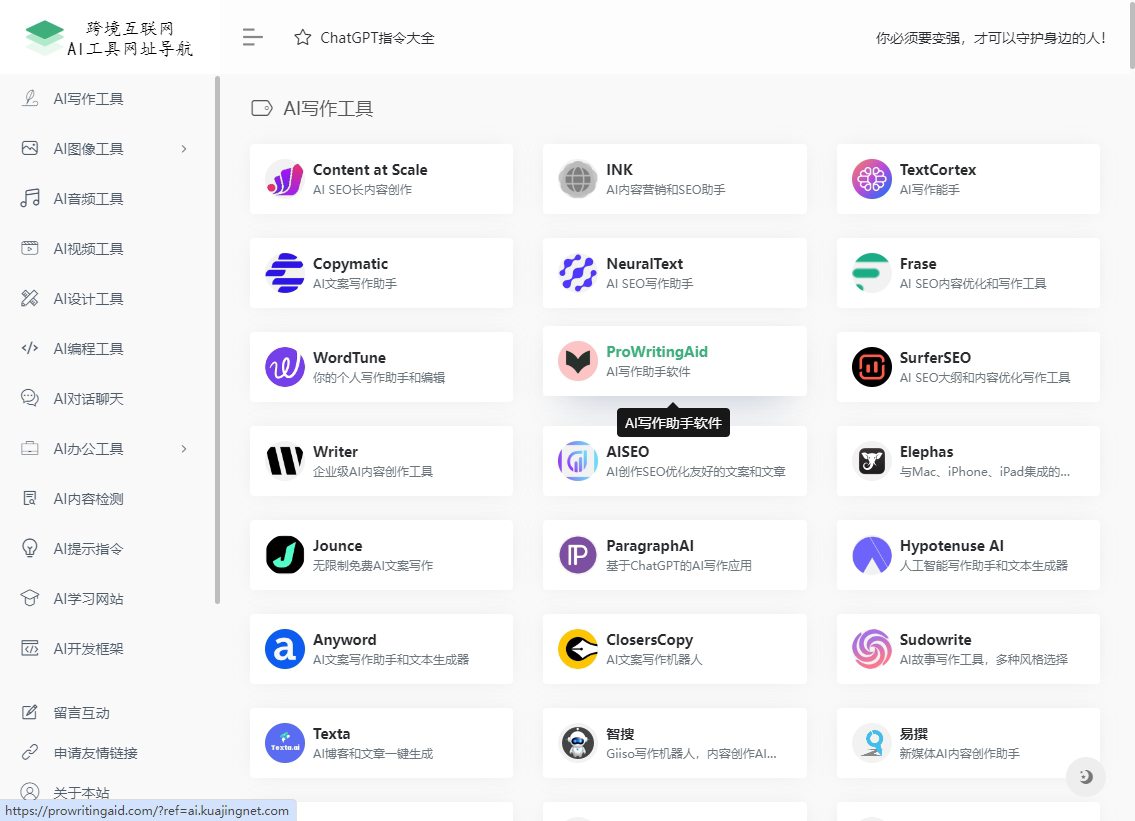This screenshot has width=1135, height=821.
Task: Click the Frase card title text
Action: 918,264
